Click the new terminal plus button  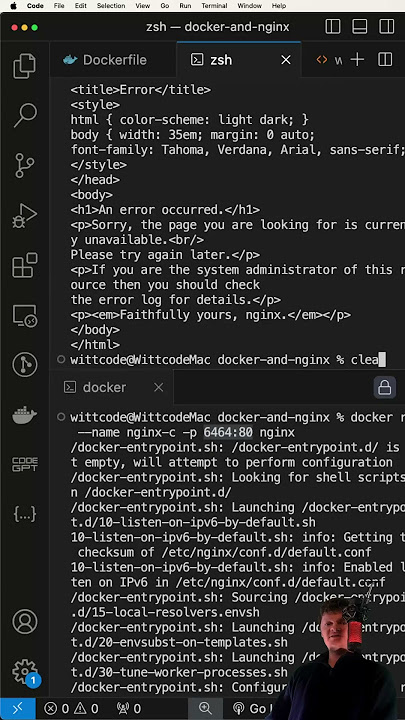357,60
